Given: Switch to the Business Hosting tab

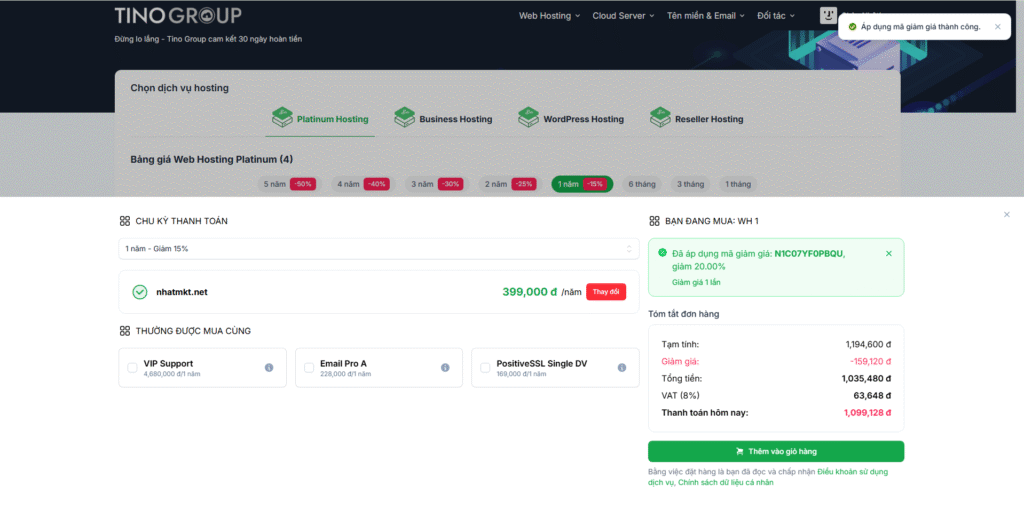Looking at the screenshot, I should click(443, 119).
